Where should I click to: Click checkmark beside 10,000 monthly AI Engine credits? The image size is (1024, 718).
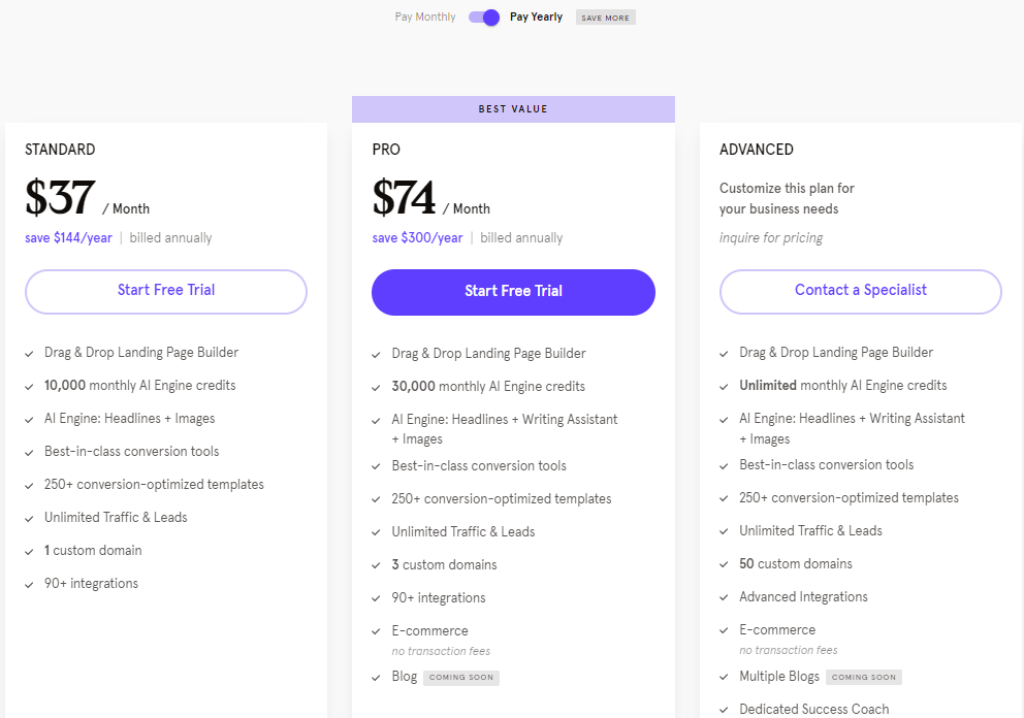click(29, 385)
